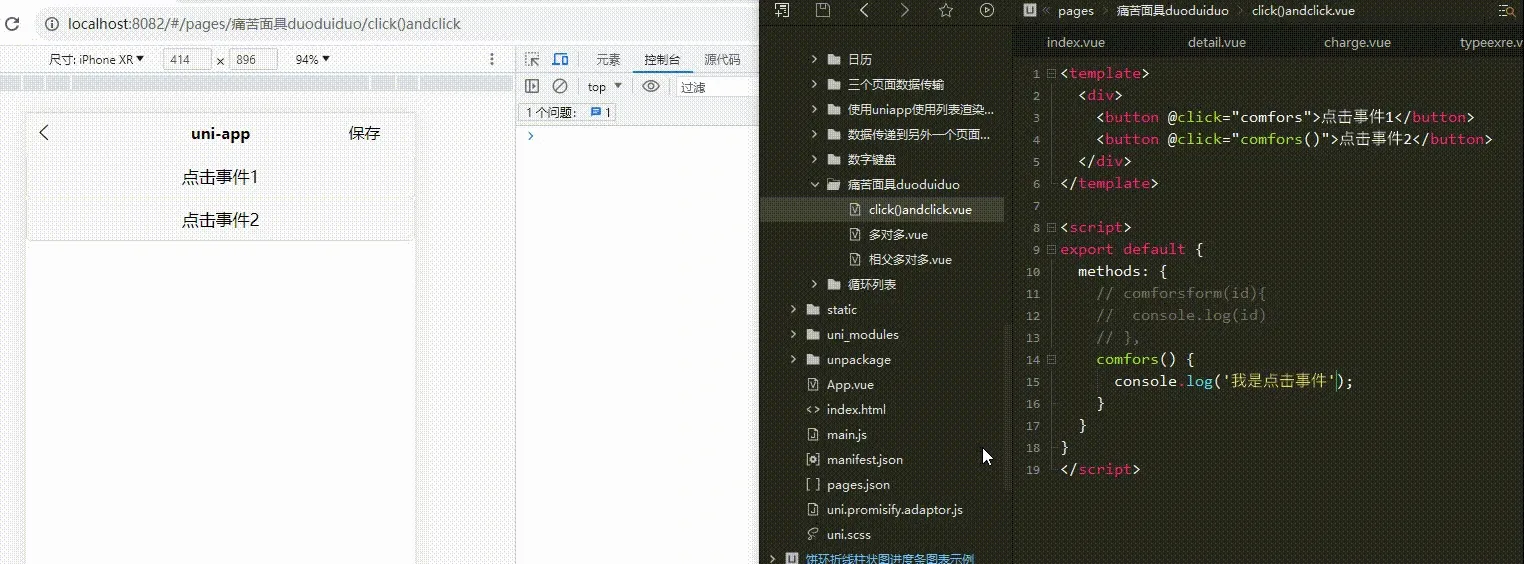Click the save disk icon in HBuilderX toolbar
The width and height of the screenshot is (1524, 564).
point(823,10)
